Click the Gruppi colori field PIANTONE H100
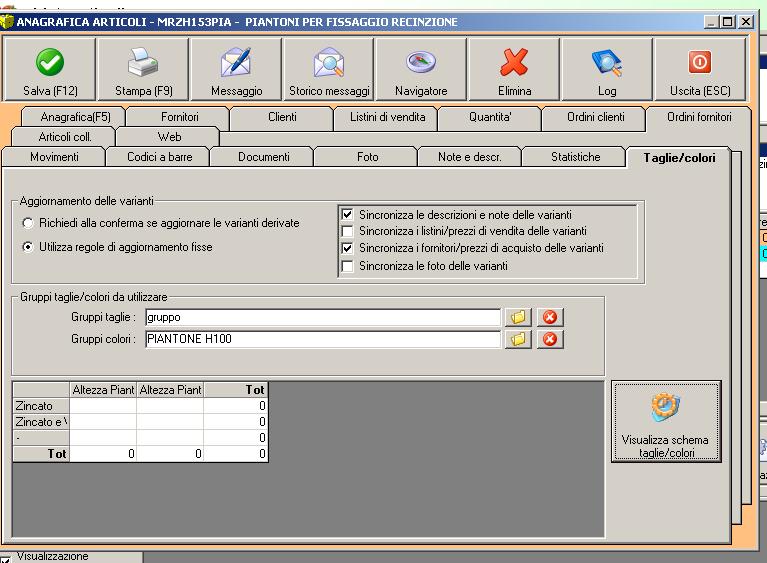The width and height of the screenshot is (767, 563). pos(323,339)
